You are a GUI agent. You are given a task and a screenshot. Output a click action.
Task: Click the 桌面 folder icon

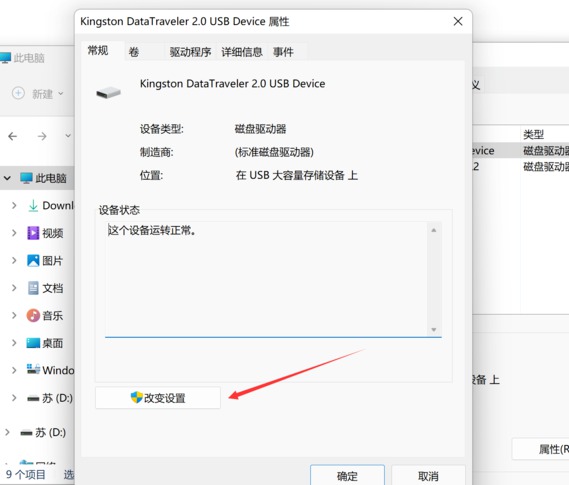[x=33, y=343]
